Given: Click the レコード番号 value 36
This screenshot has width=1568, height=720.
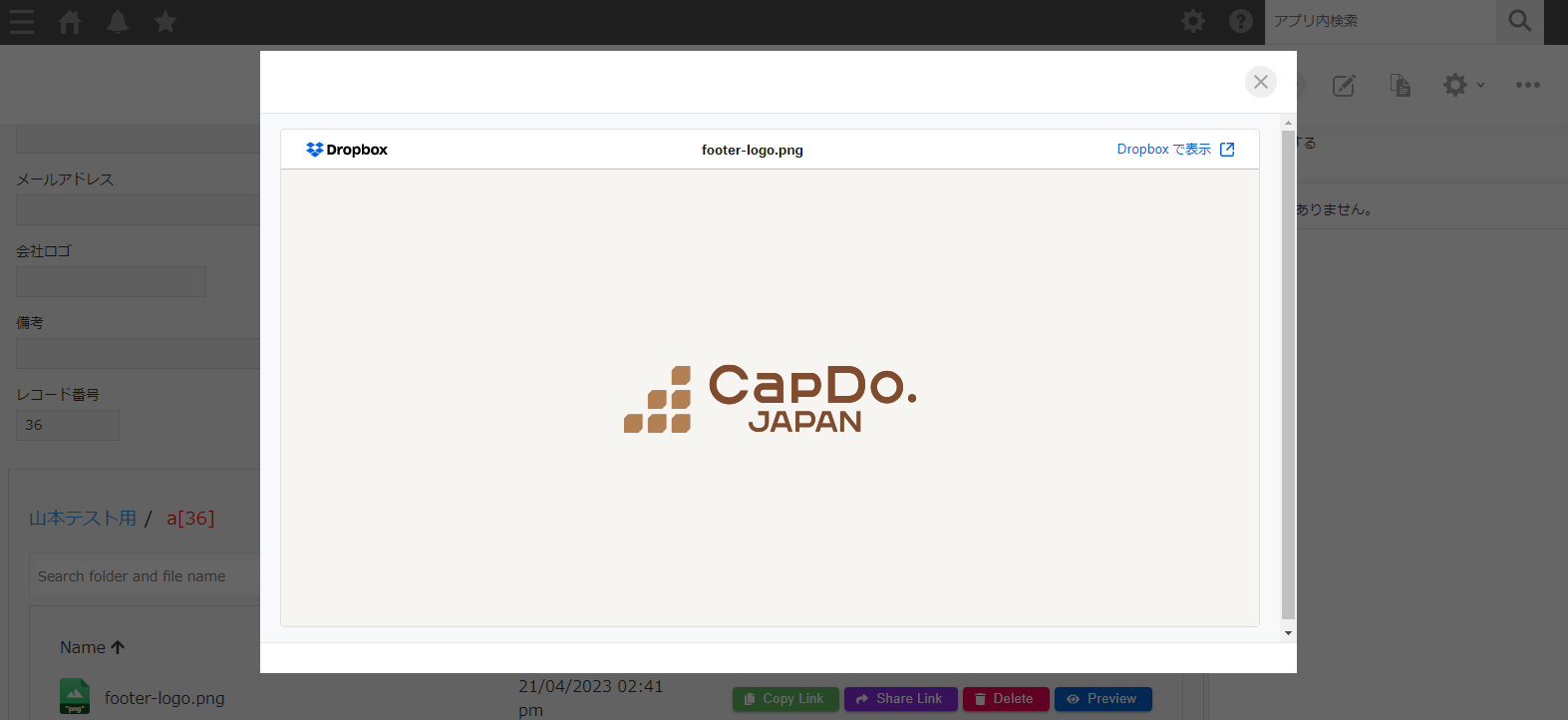Looking at the screenshot, I should click(x=68, y=425).
